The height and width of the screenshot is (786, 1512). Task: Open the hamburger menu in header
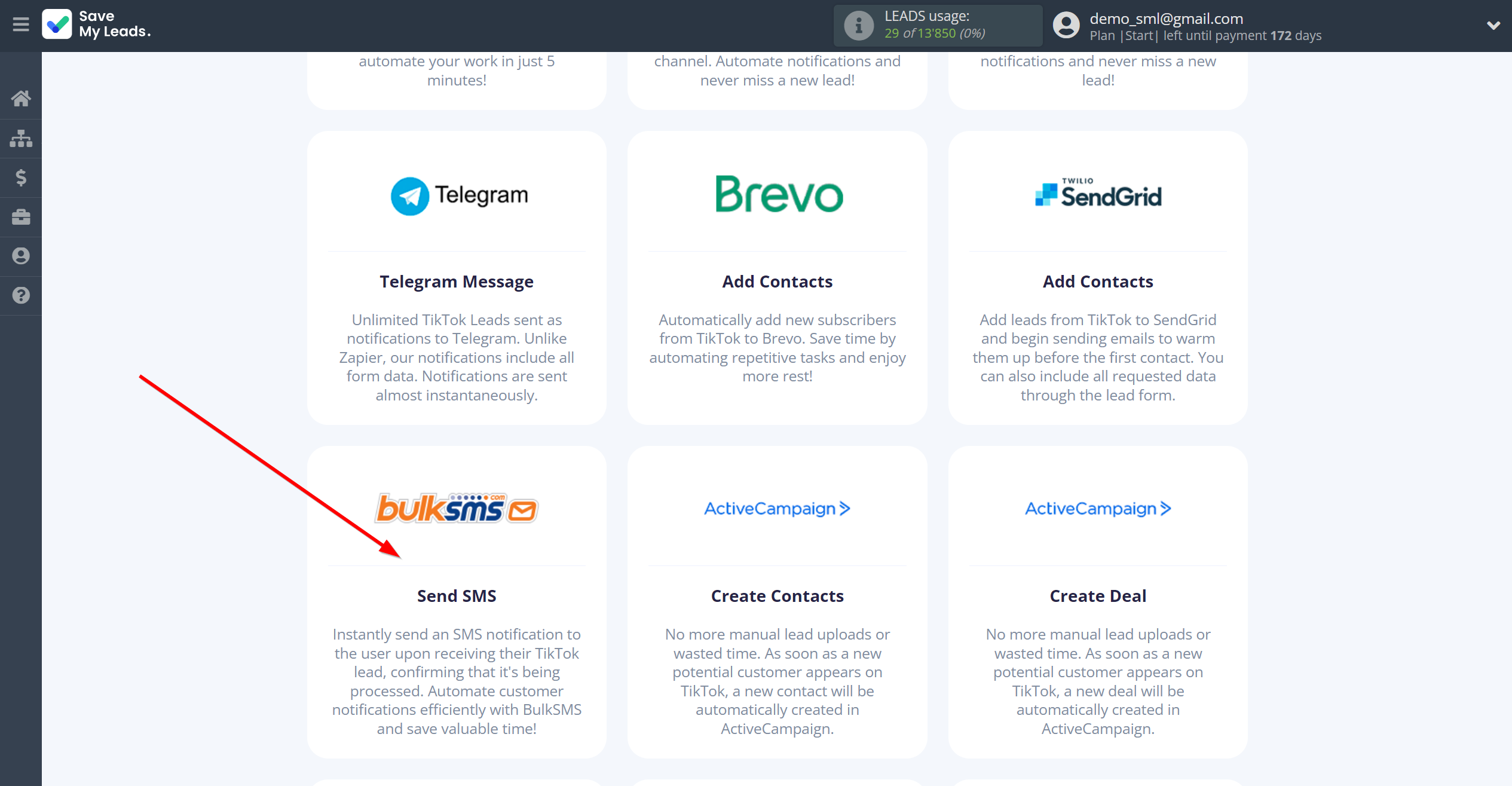click(x=21, y=25)
